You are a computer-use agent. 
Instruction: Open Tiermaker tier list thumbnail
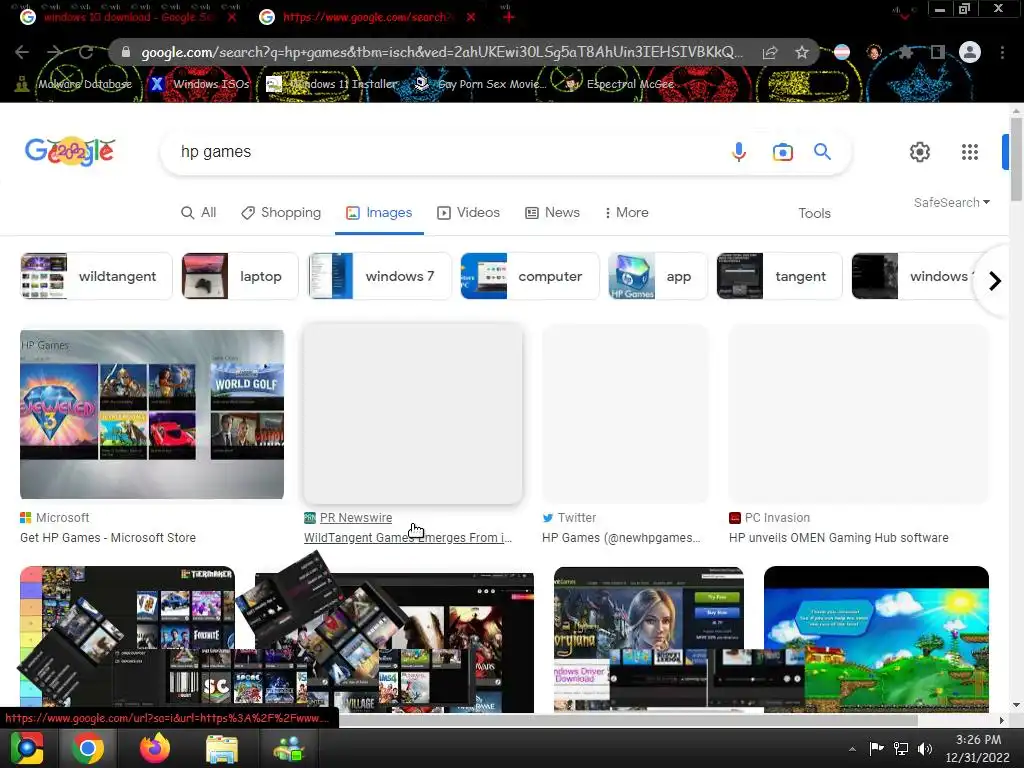click(x=127, y=639)
